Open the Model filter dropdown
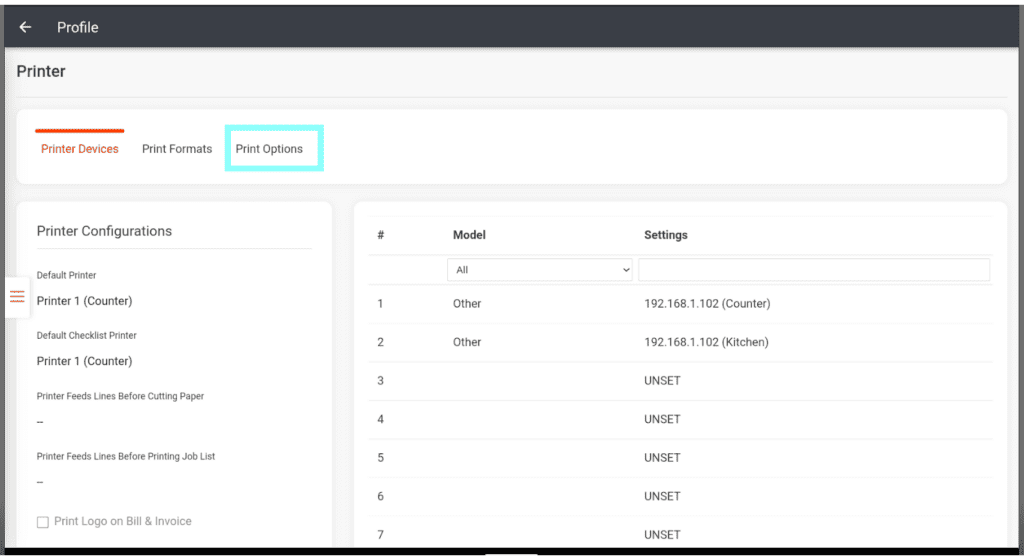Viewport: 1024px width, 560px height. point(540,270)
